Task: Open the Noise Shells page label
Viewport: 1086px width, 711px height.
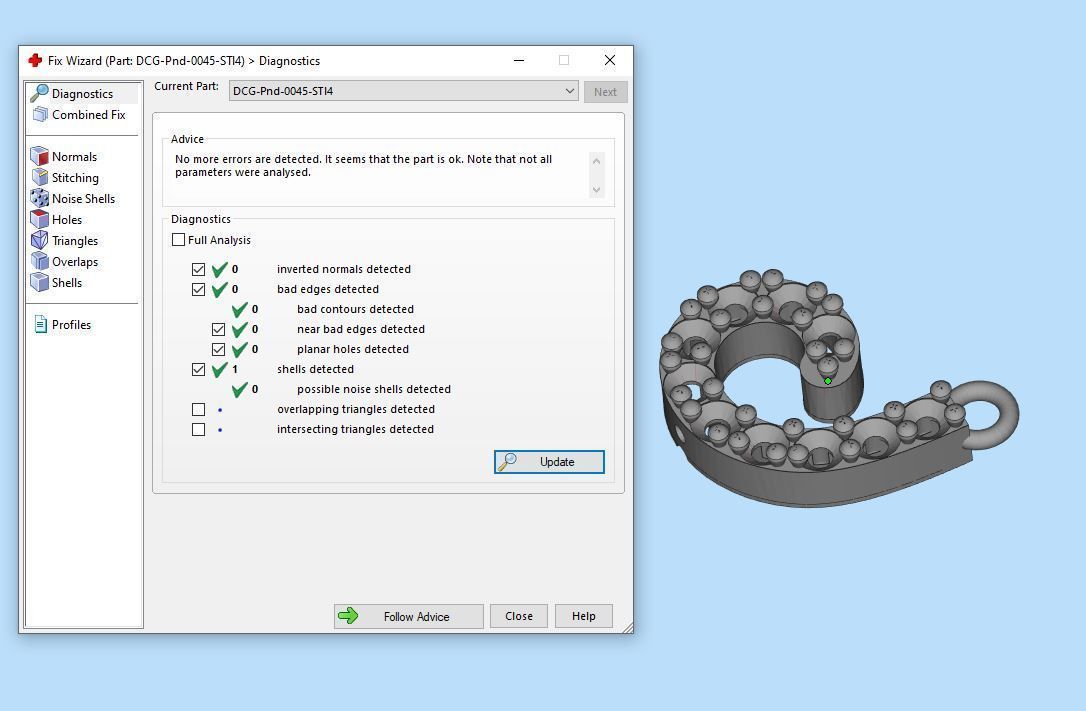Action: pos(83,199)
